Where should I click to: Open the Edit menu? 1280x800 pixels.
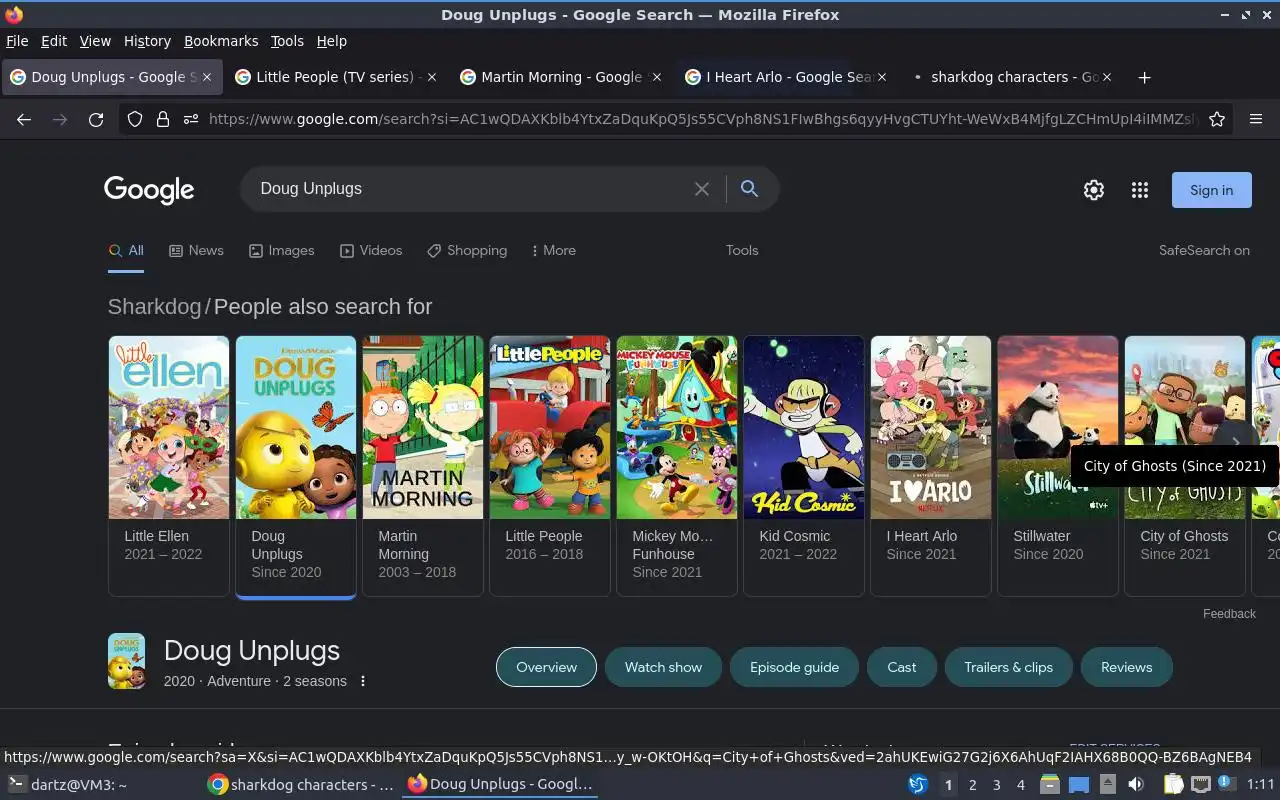point(54,41)
